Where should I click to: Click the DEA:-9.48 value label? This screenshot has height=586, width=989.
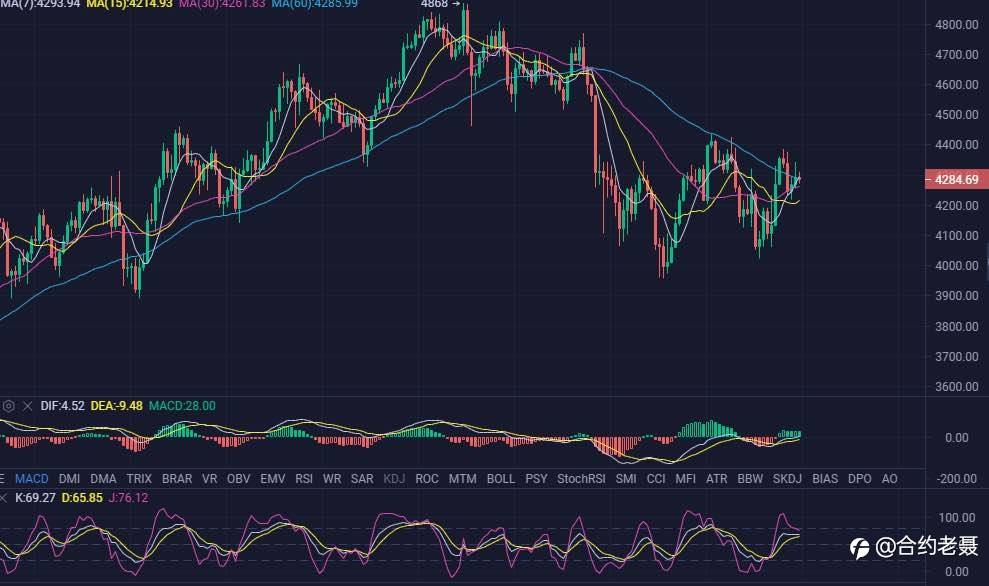(x=117, y=406)
